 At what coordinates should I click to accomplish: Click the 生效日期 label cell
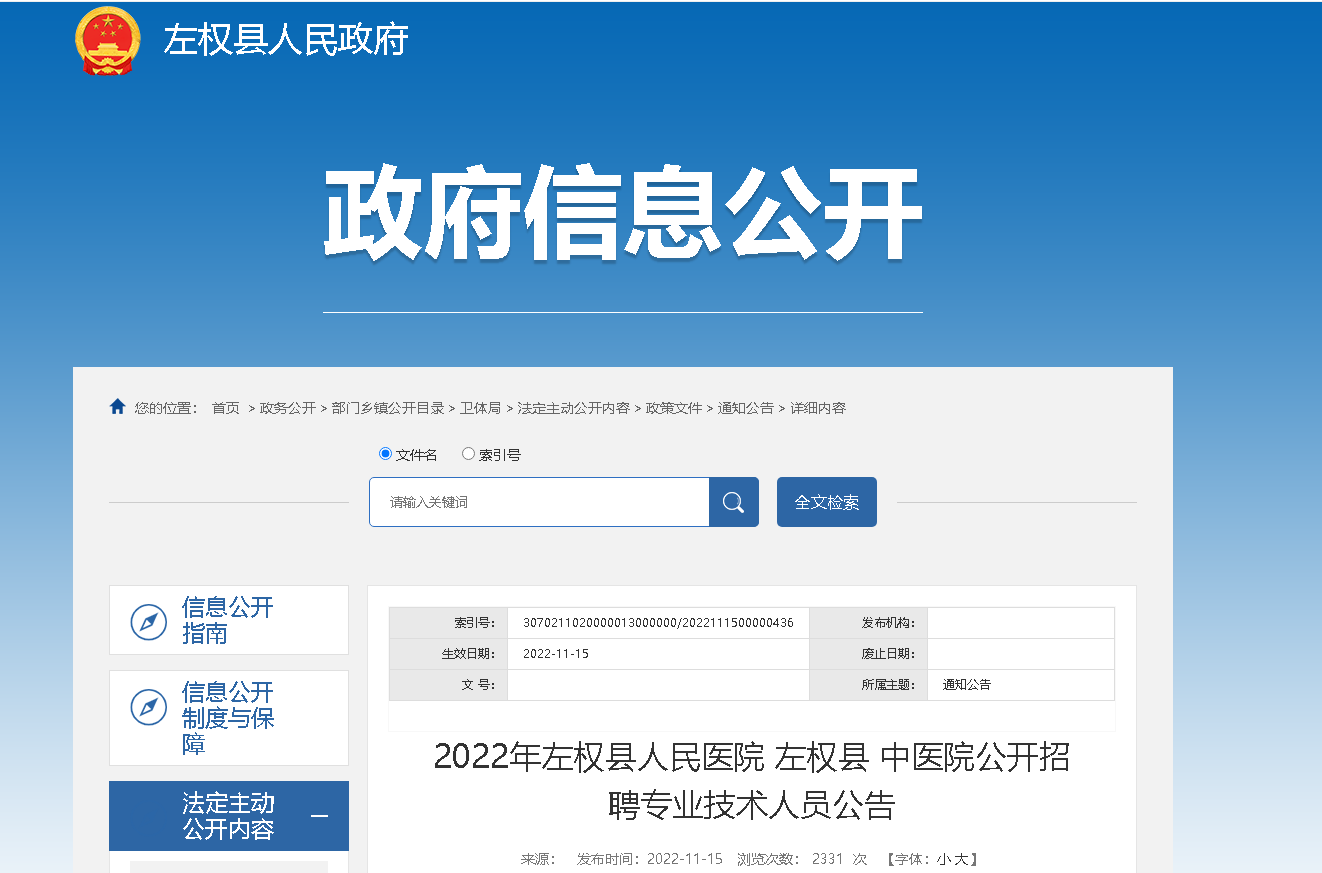[448, 654]
